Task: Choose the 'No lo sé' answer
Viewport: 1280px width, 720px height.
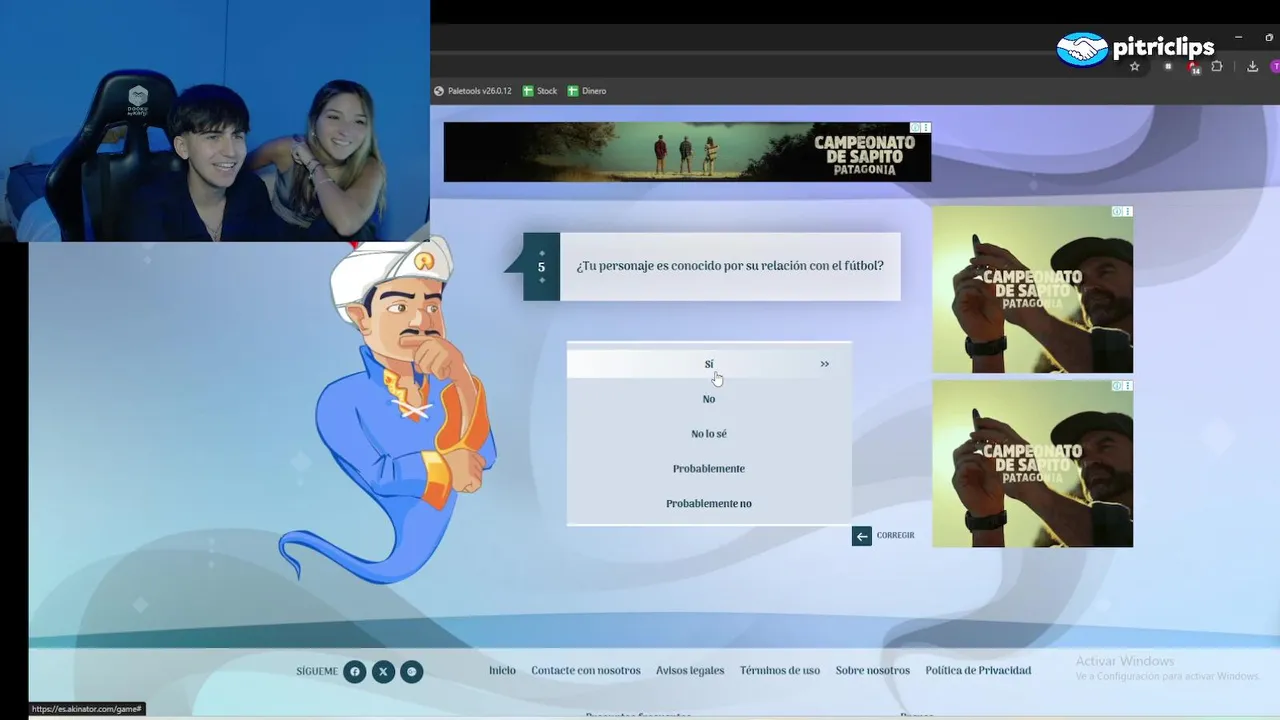Action: [x=709, y=434]
